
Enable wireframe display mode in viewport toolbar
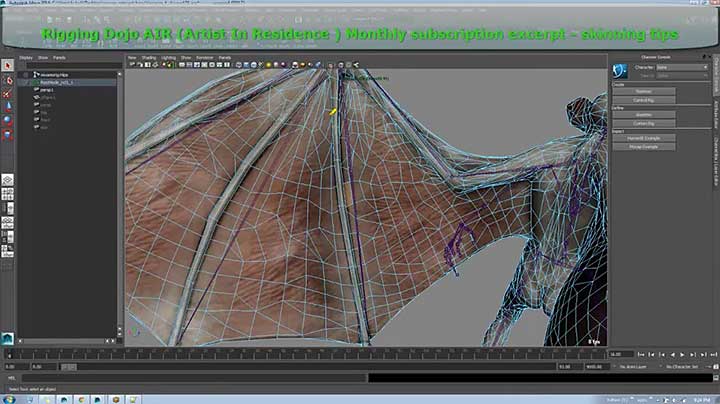tap(239, 65)
